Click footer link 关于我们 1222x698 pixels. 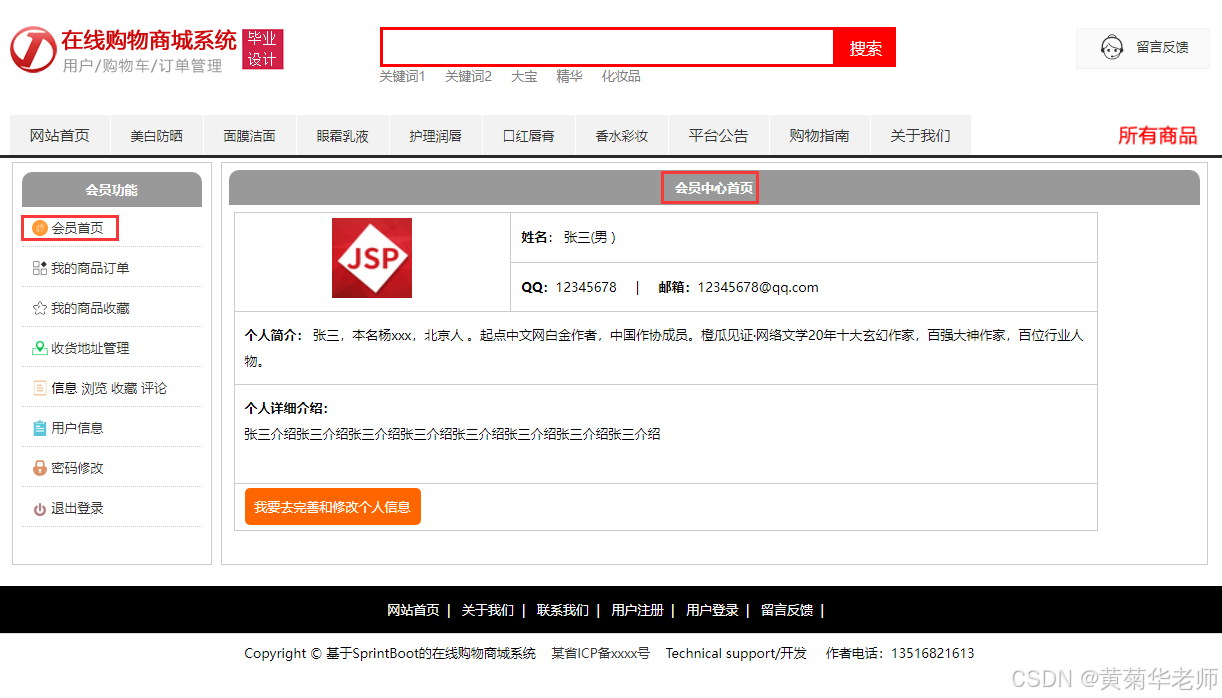pos(488,610)
